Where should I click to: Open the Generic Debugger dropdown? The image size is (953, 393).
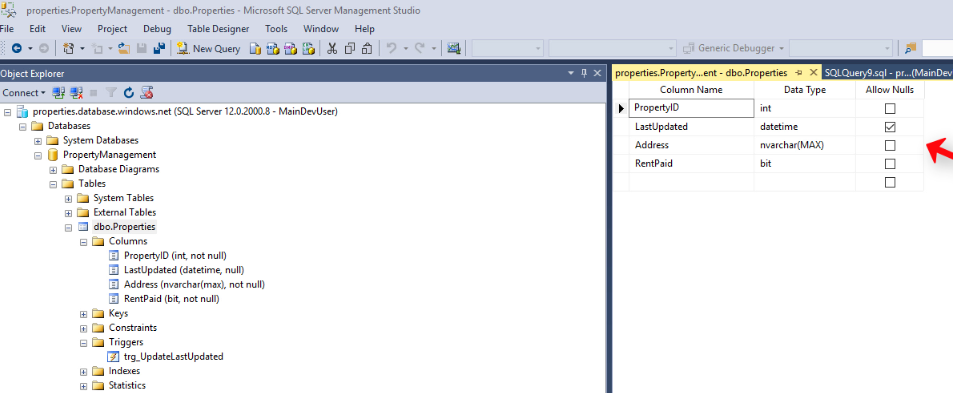pyautogui.click(x=782, y=49)
